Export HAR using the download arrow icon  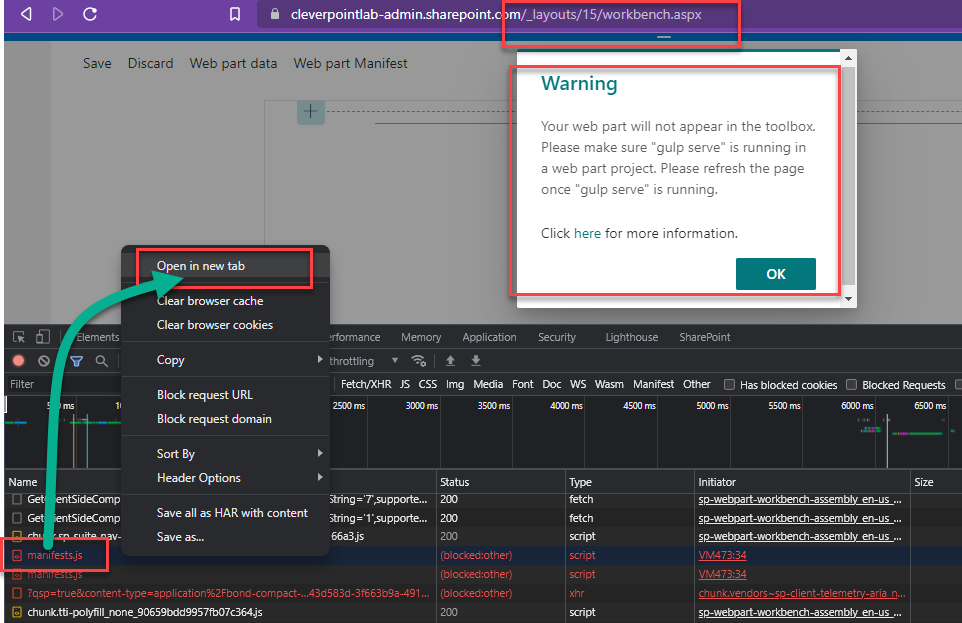pyautogui.click(x=475, y=360)
